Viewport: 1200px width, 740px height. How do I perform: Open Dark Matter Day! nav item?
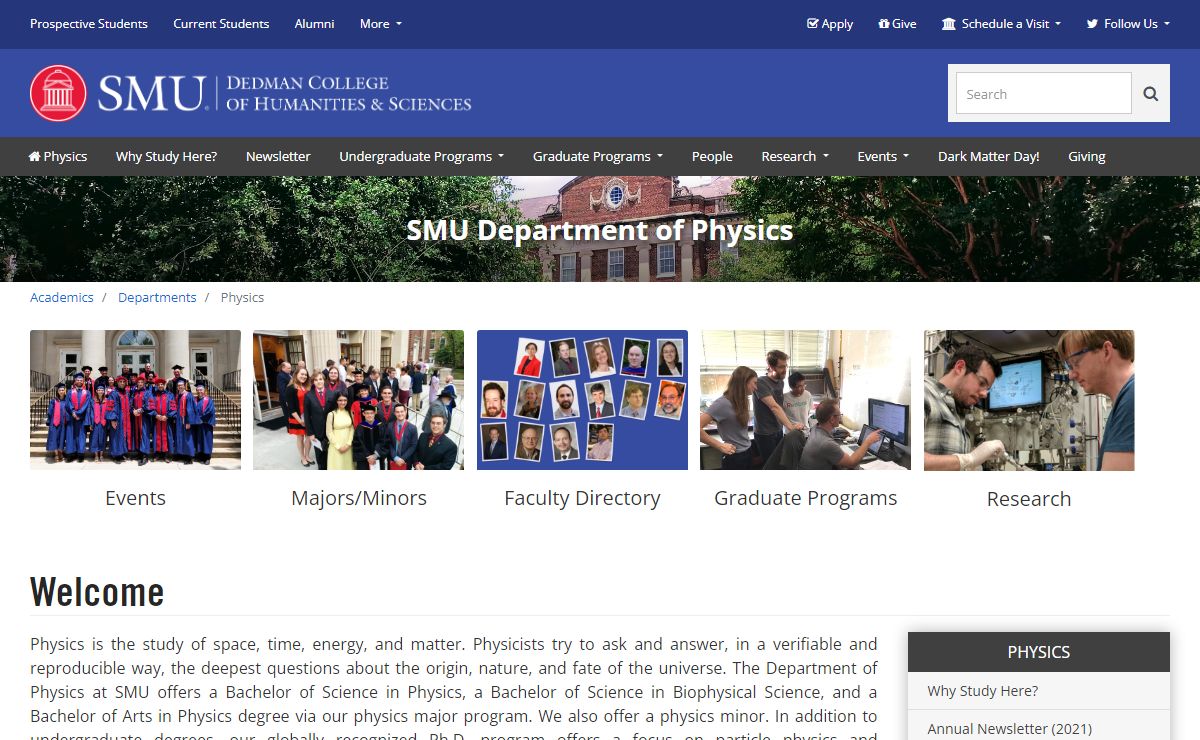(x=989, y=156)
